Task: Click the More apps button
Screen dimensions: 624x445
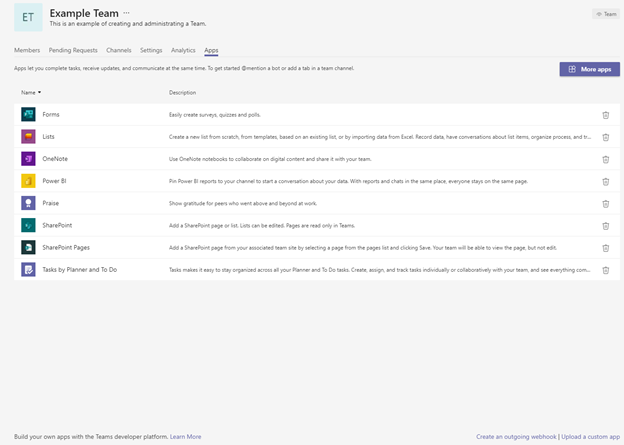Action: click(590, 69)
